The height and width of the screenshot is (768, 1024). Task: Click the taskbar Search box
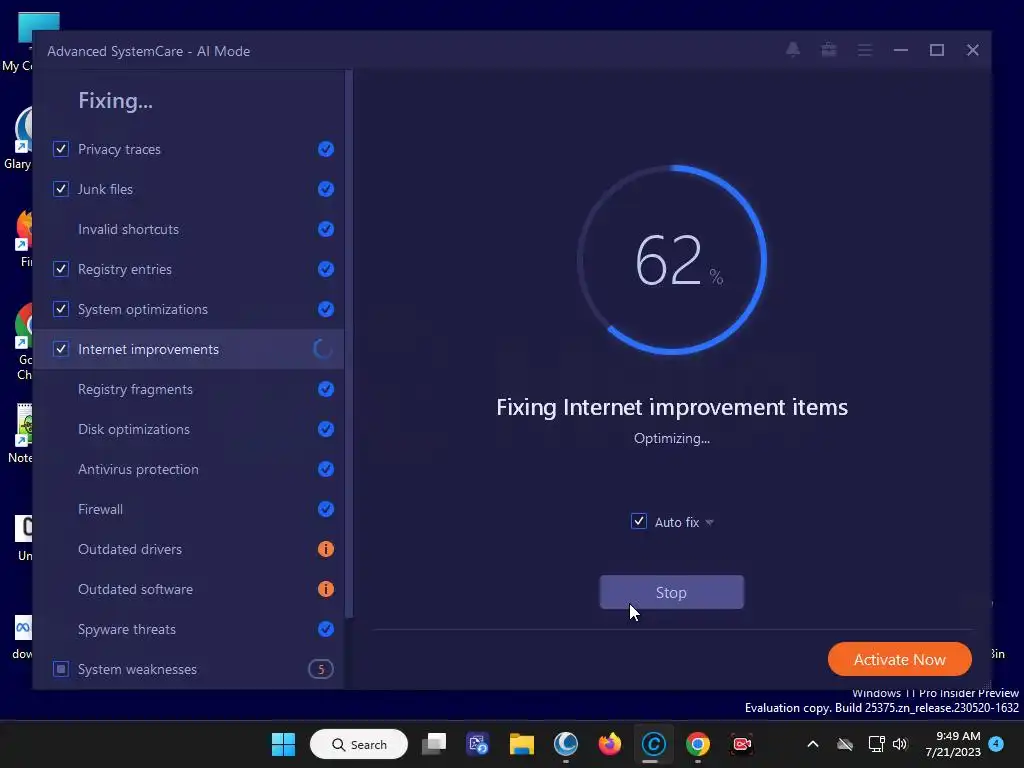359,744
